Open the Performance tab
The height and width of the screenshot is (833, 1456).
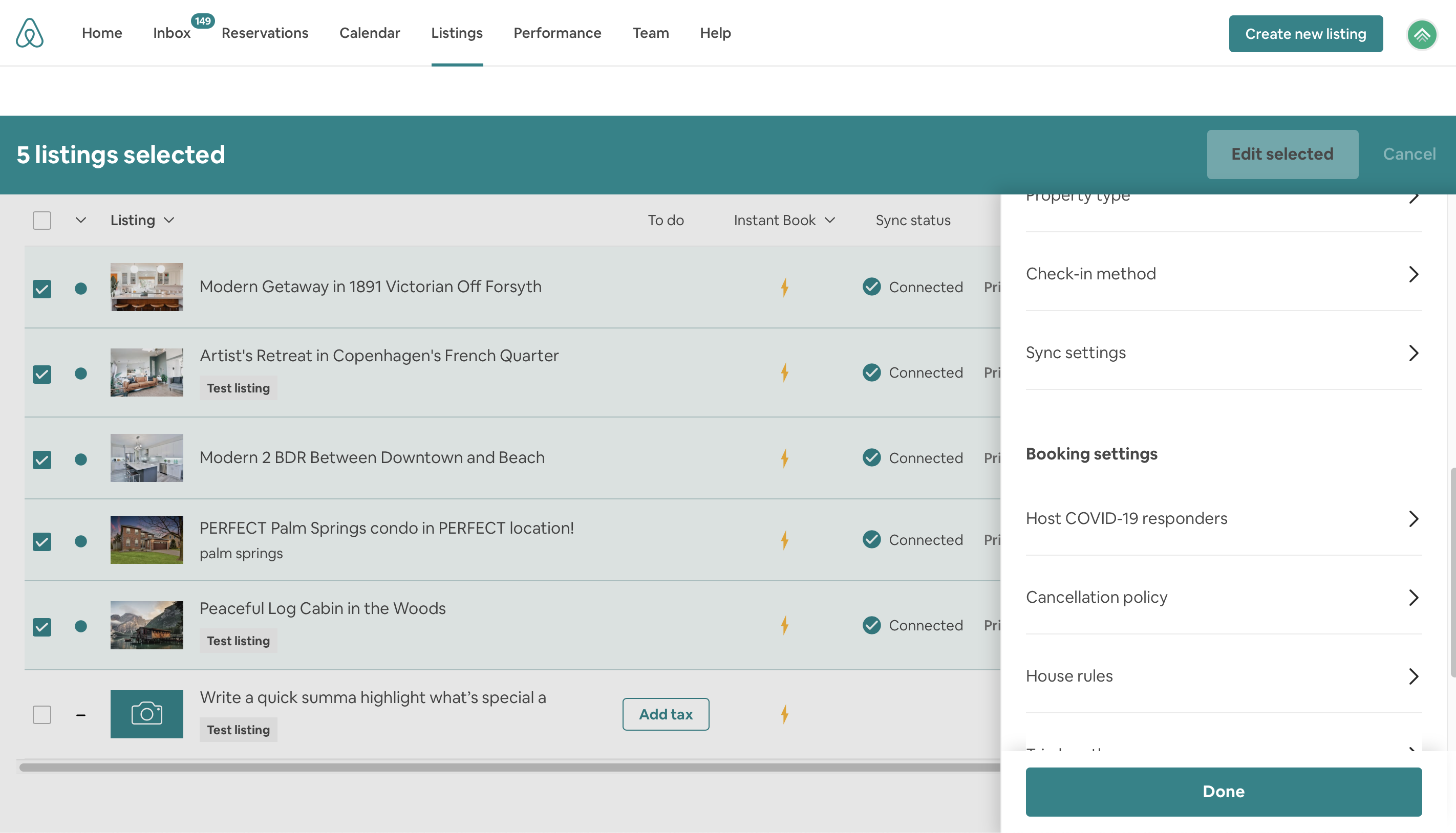click(557, 33)
